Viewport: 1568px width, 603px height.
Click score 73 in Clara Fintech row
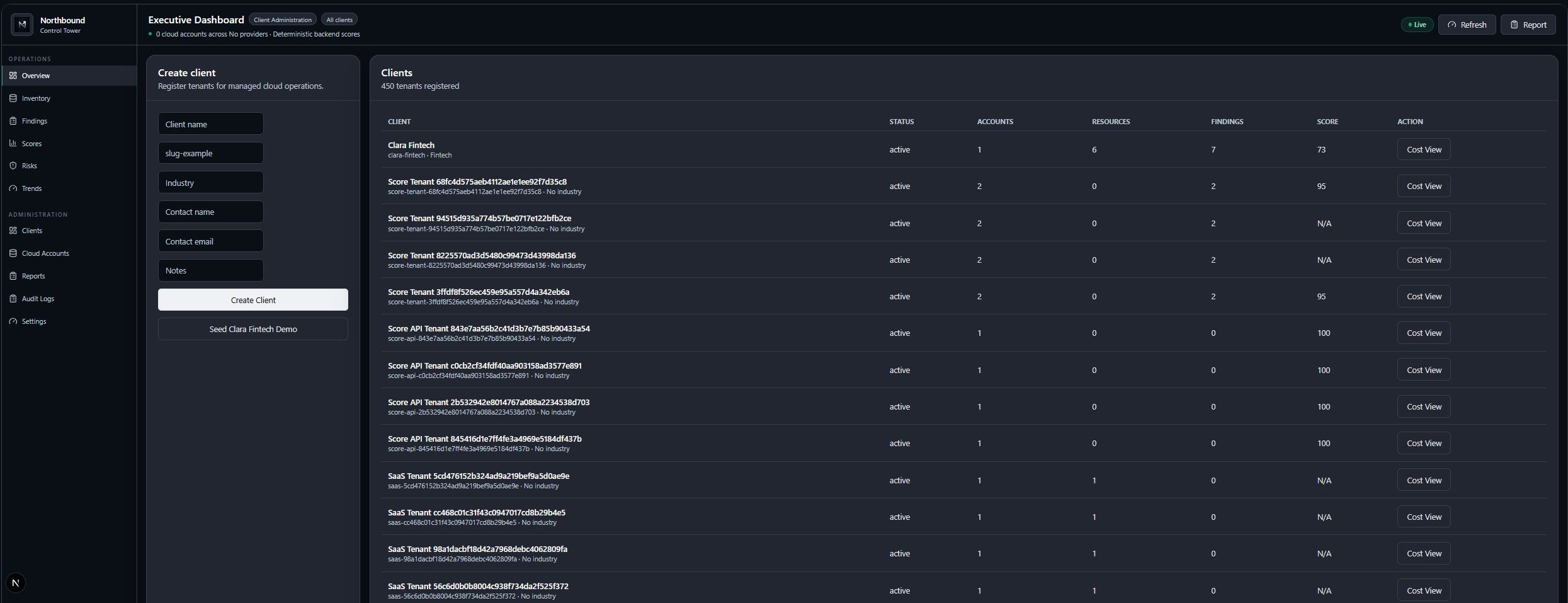click(1321, 149)
